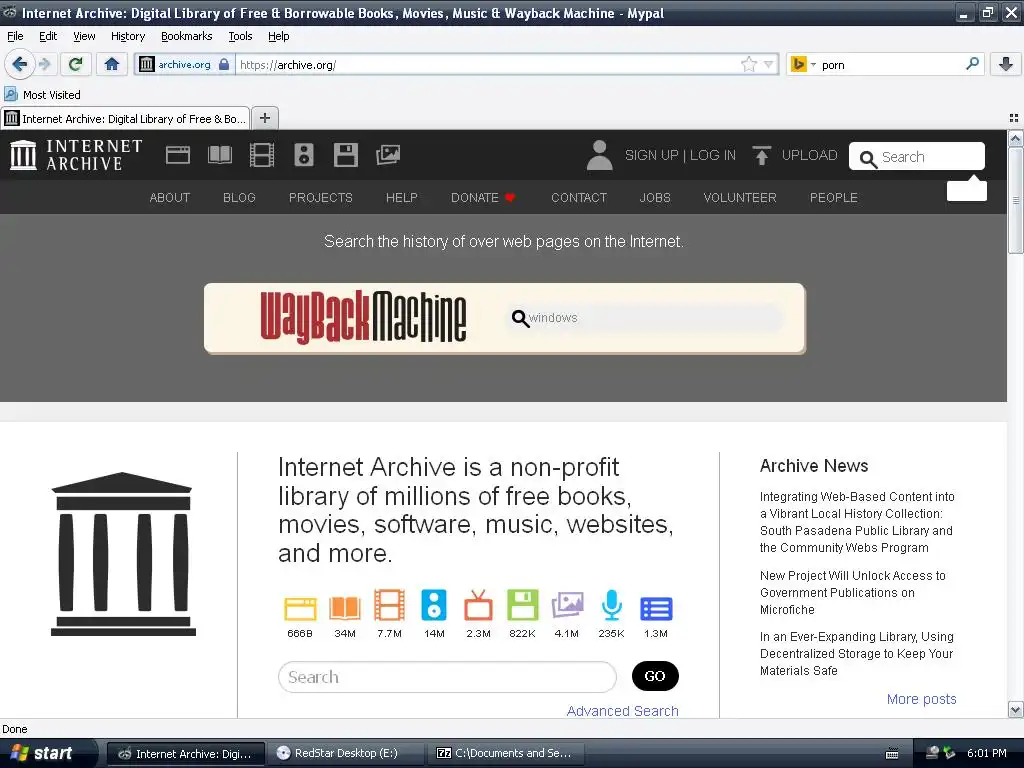Go back using the browser back arrow
Image resolution: width=1024 pixels, height=768 pixels.
pos(20,64)
